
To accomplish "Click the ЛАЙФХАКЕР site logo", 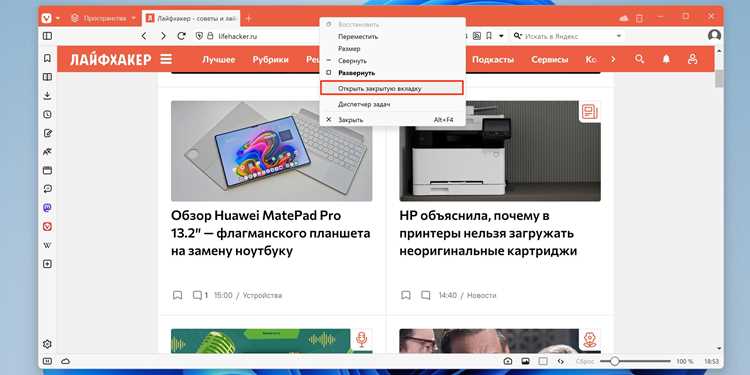I will pos(110,59).
